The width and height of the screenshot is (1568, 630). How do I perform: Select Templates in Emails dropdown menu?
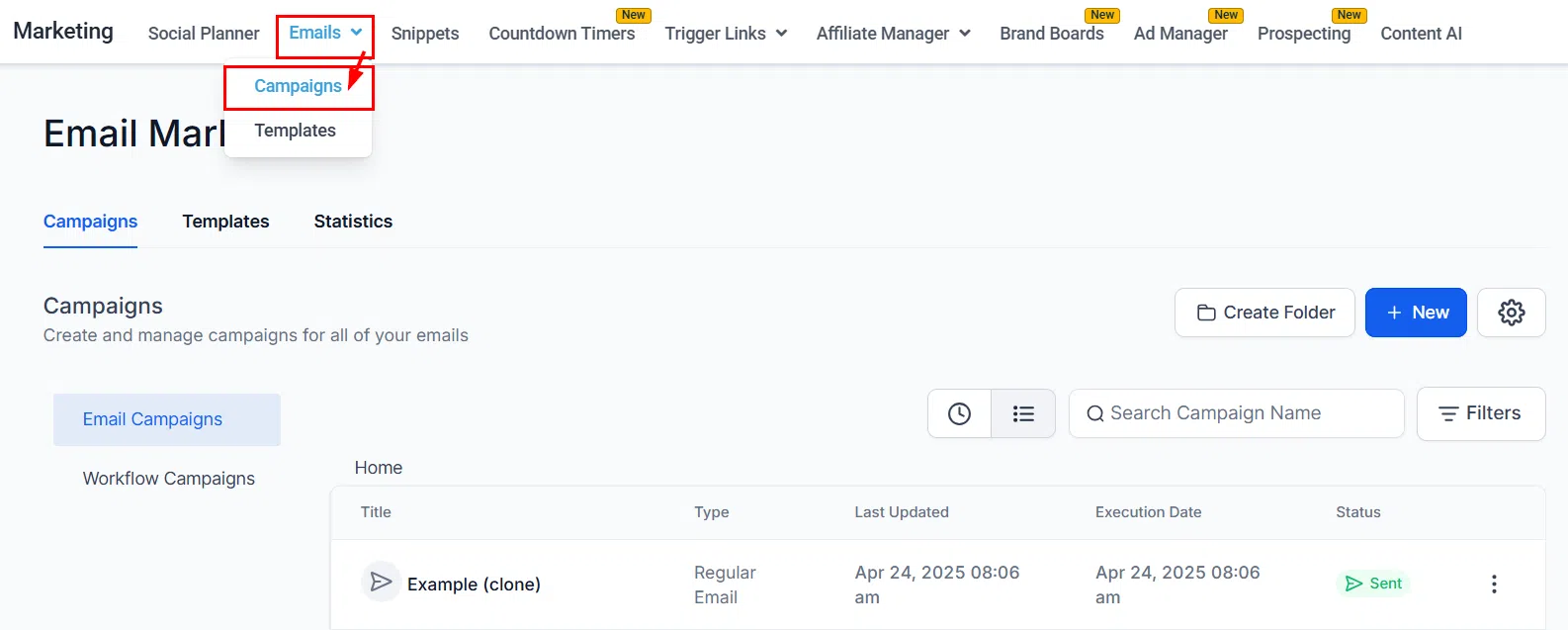pyautogui.click(x=295, y=131)
